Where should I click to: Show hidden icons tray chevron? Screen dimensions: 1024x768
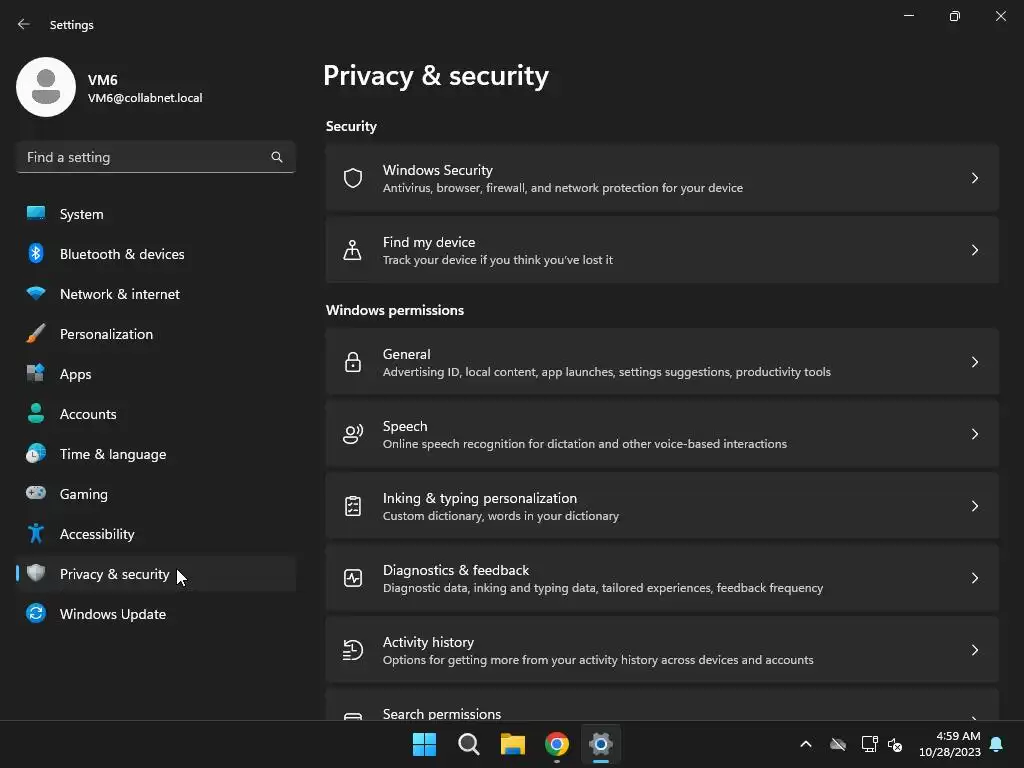[x=806, y=744]
